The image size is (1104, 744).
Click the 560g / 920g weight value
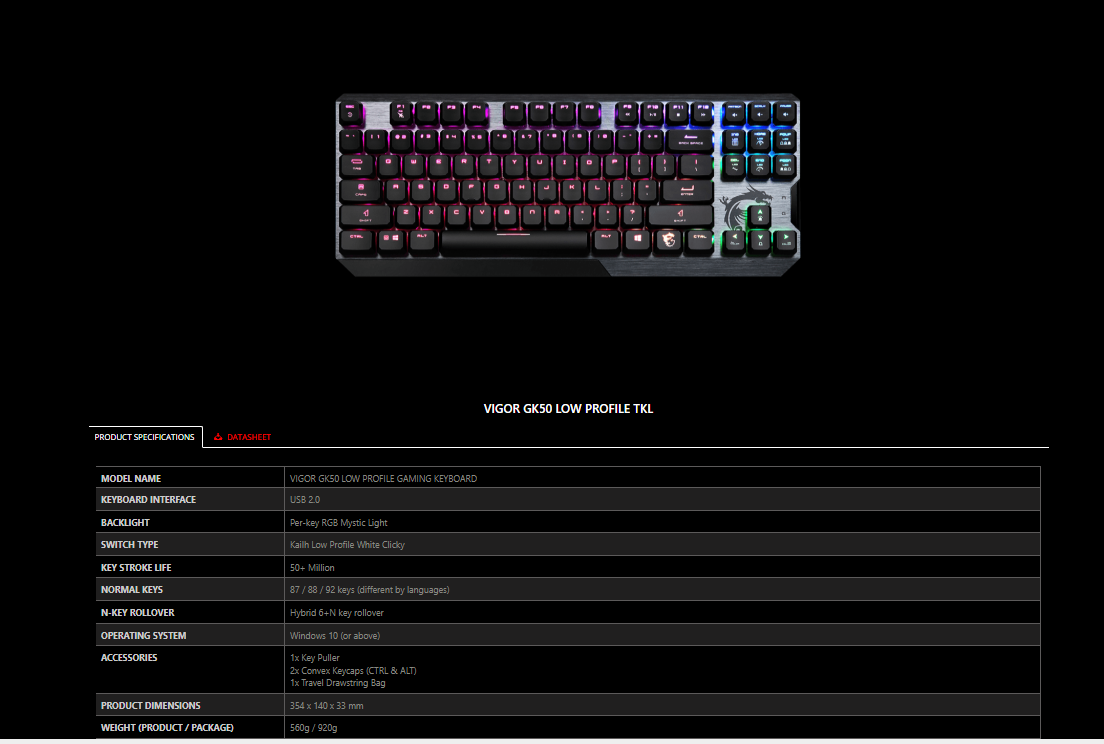tap(313, 728)
